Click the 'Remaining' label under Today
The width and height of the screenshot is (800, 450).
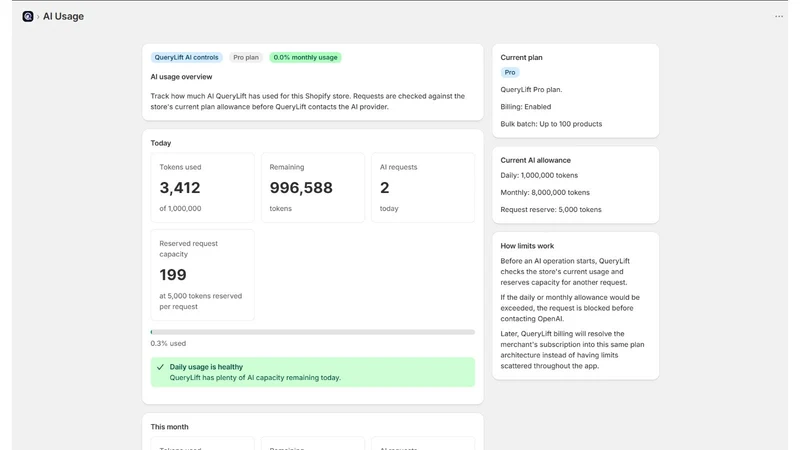287,167
